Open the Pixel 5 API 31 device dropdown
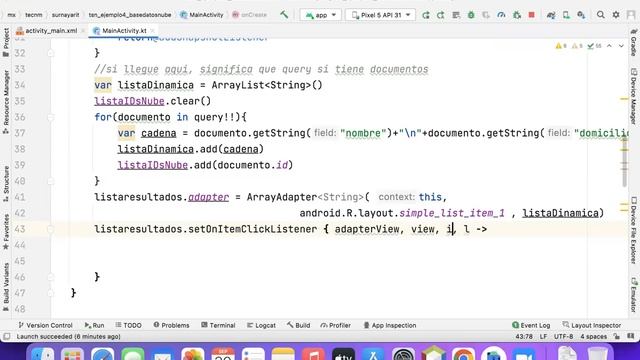This screenshot has height=360, width=640. tap(380, 15)
